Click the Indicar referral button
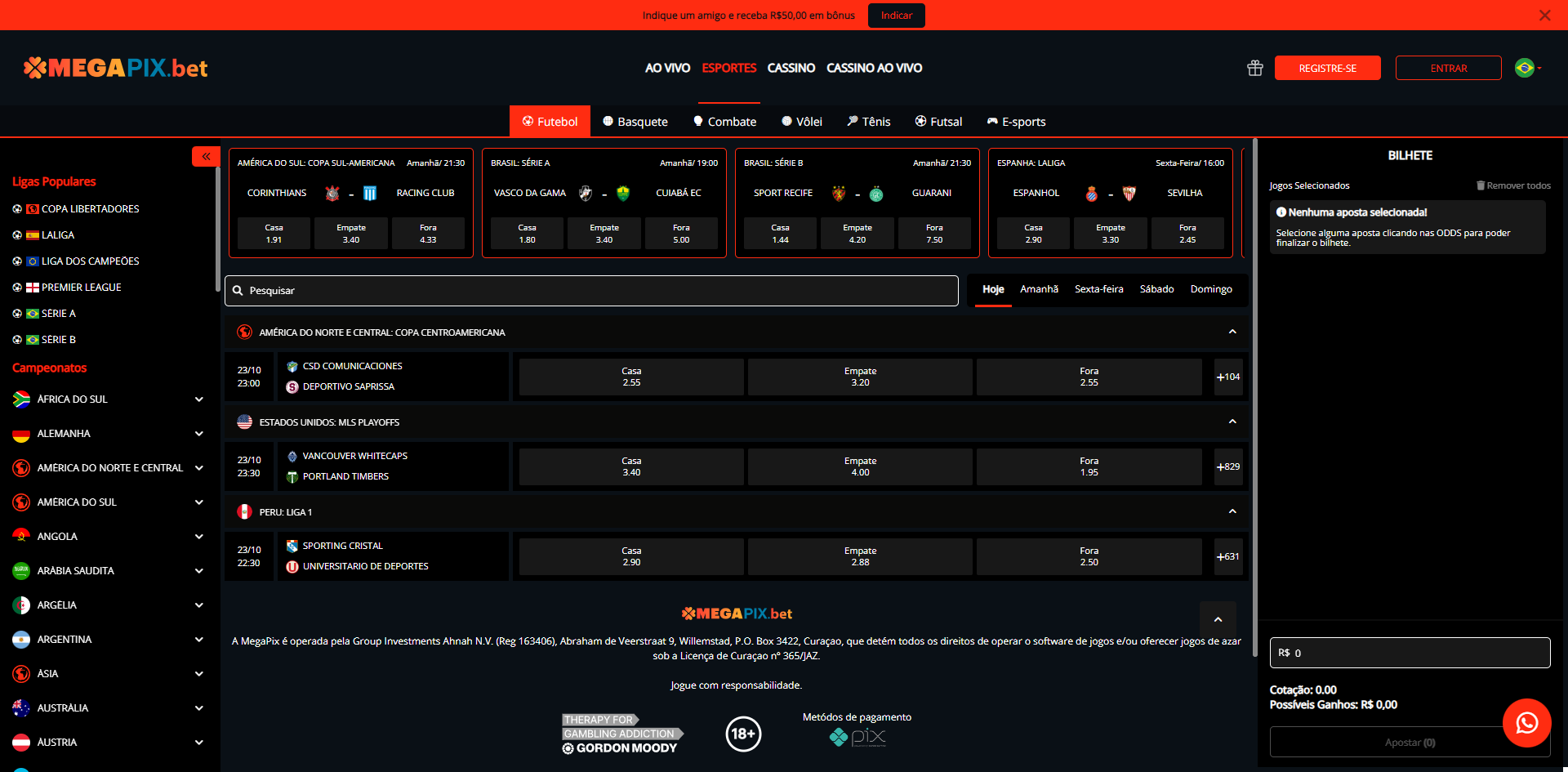This screenshot has width=1568, height=772. tap(896, 16)
